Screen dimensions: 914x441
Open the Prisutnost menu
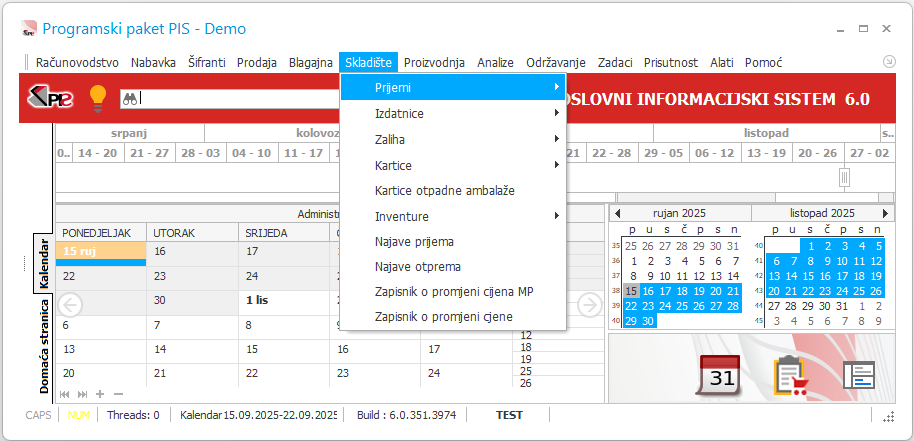coord(671,62)
